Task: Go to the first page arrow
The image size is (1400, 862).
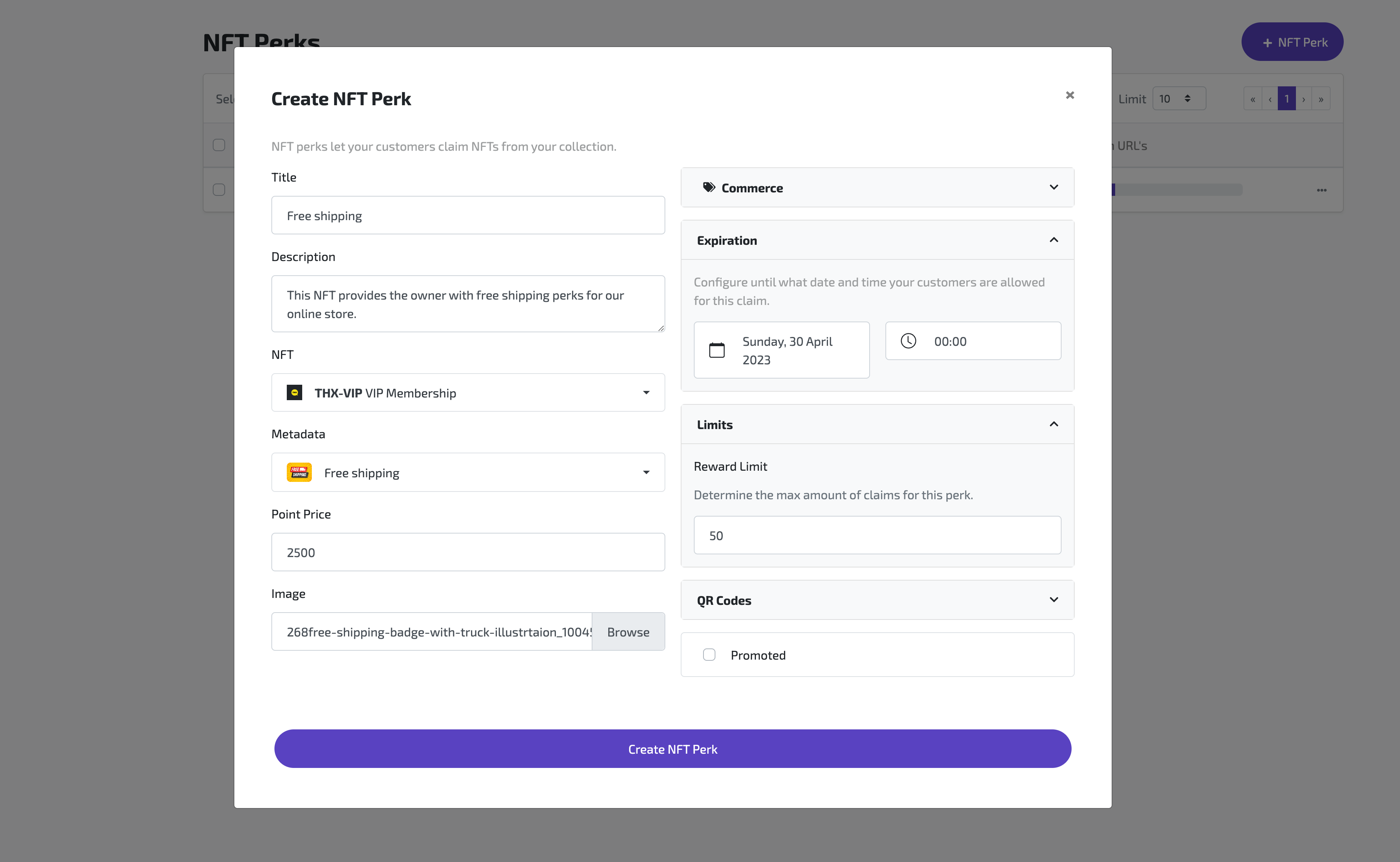Action: [1252, 99]
